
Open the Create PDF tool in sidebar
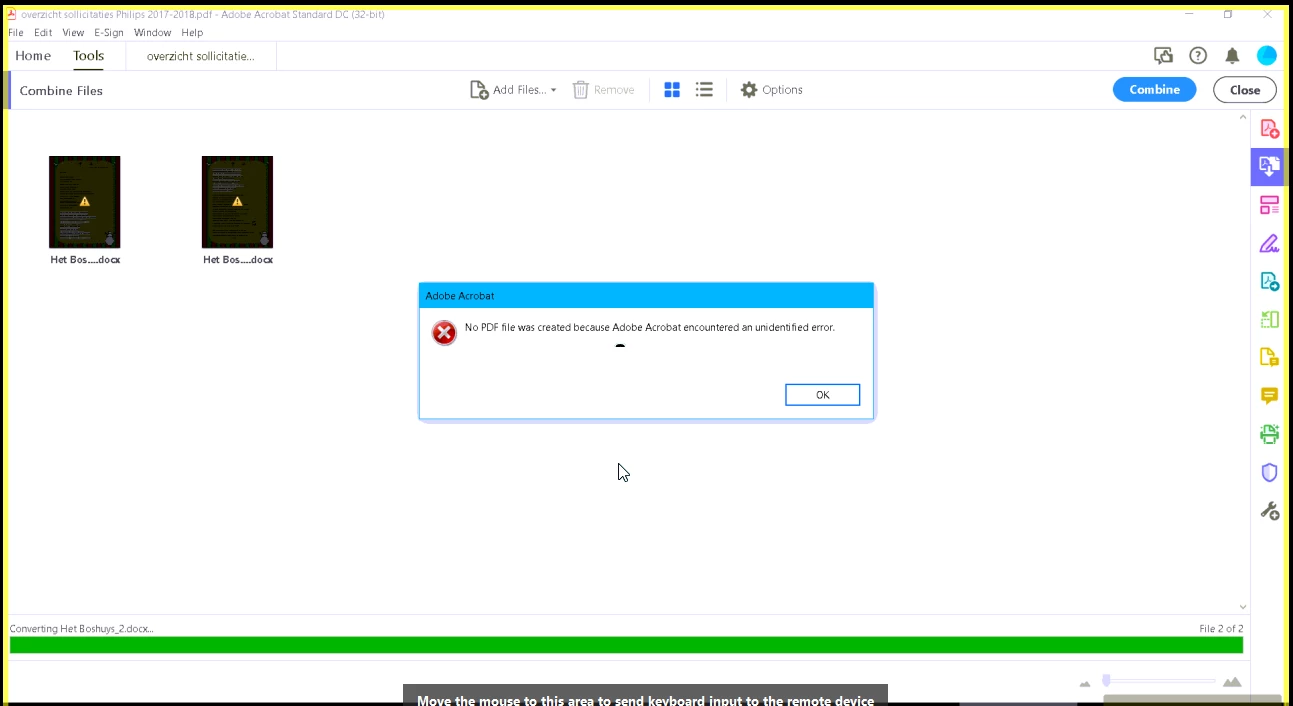[x=1269, y=129]
